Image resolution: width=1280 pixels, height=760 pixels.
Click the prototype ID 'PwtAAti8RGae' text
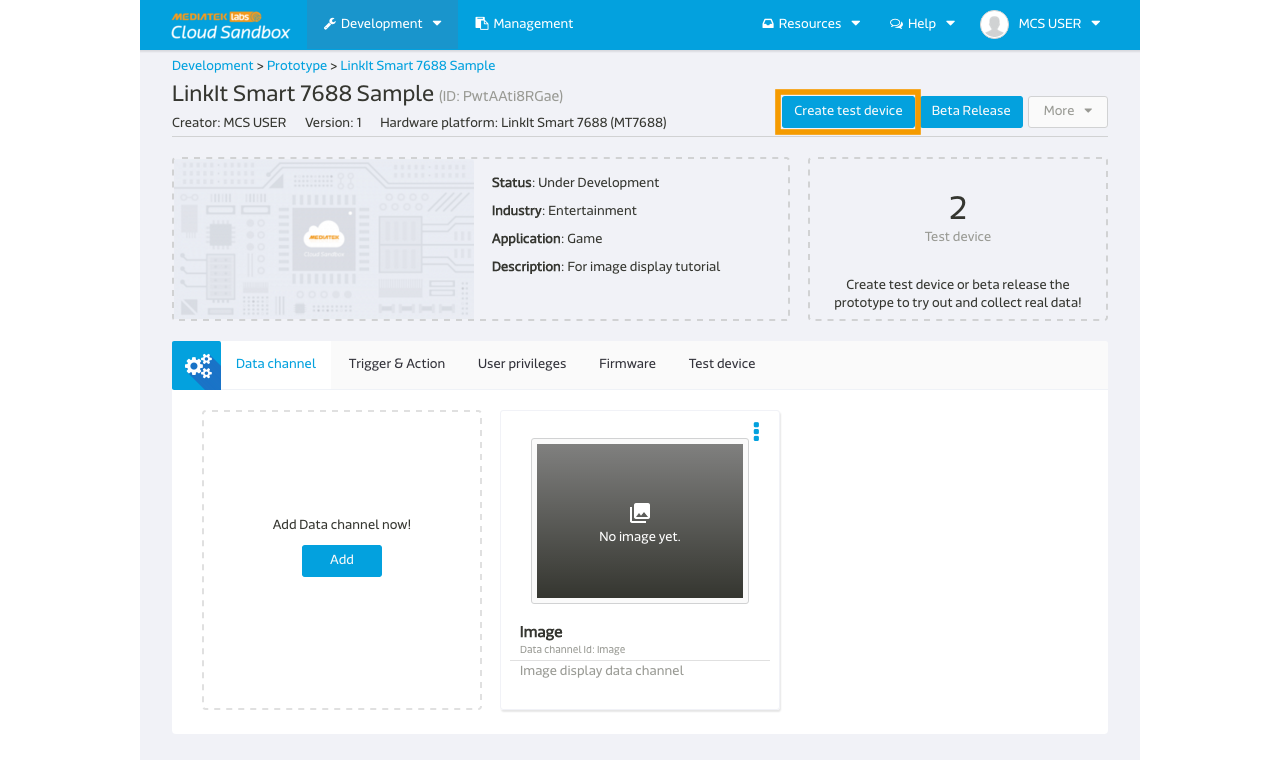[501, 96]
